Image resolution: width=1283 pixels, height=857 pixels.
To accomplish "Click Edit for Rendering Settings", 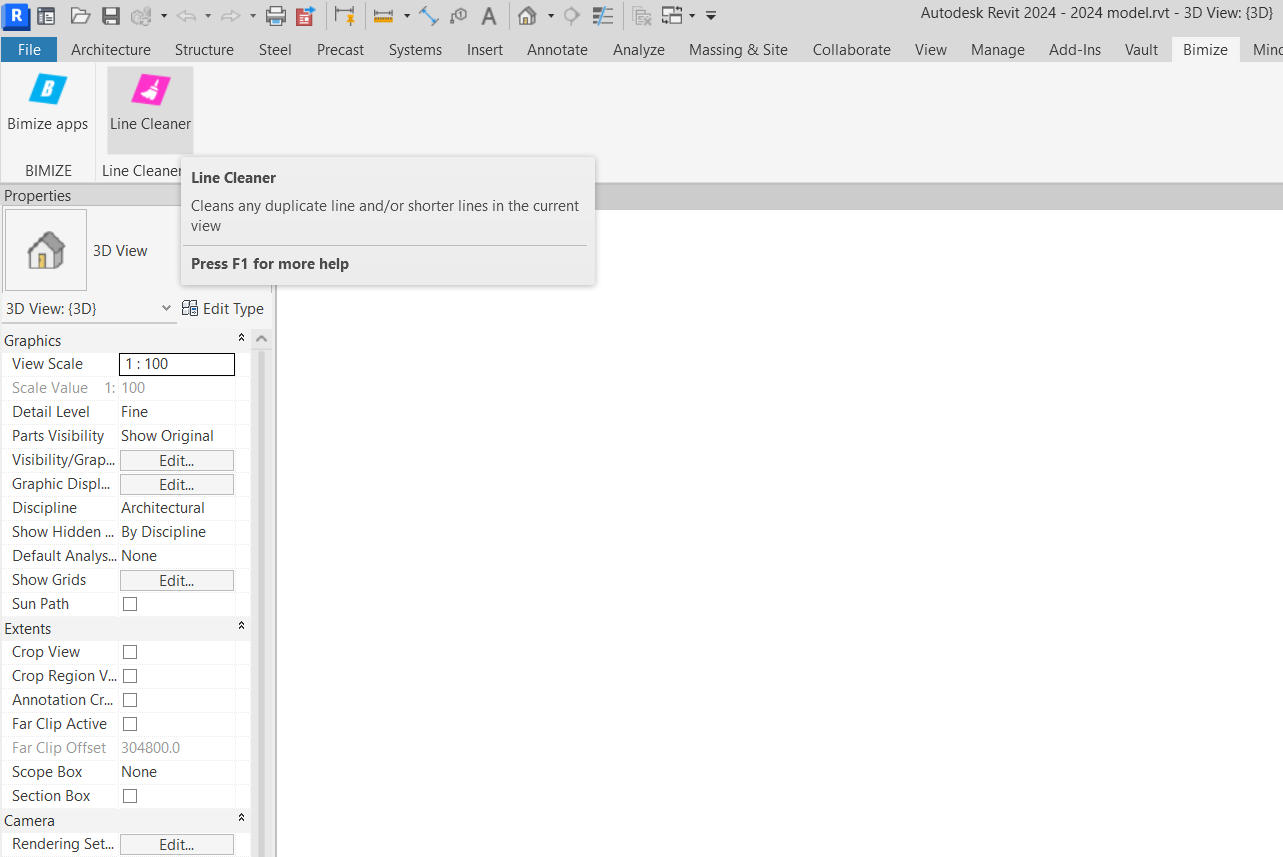I will pos(177,844).
